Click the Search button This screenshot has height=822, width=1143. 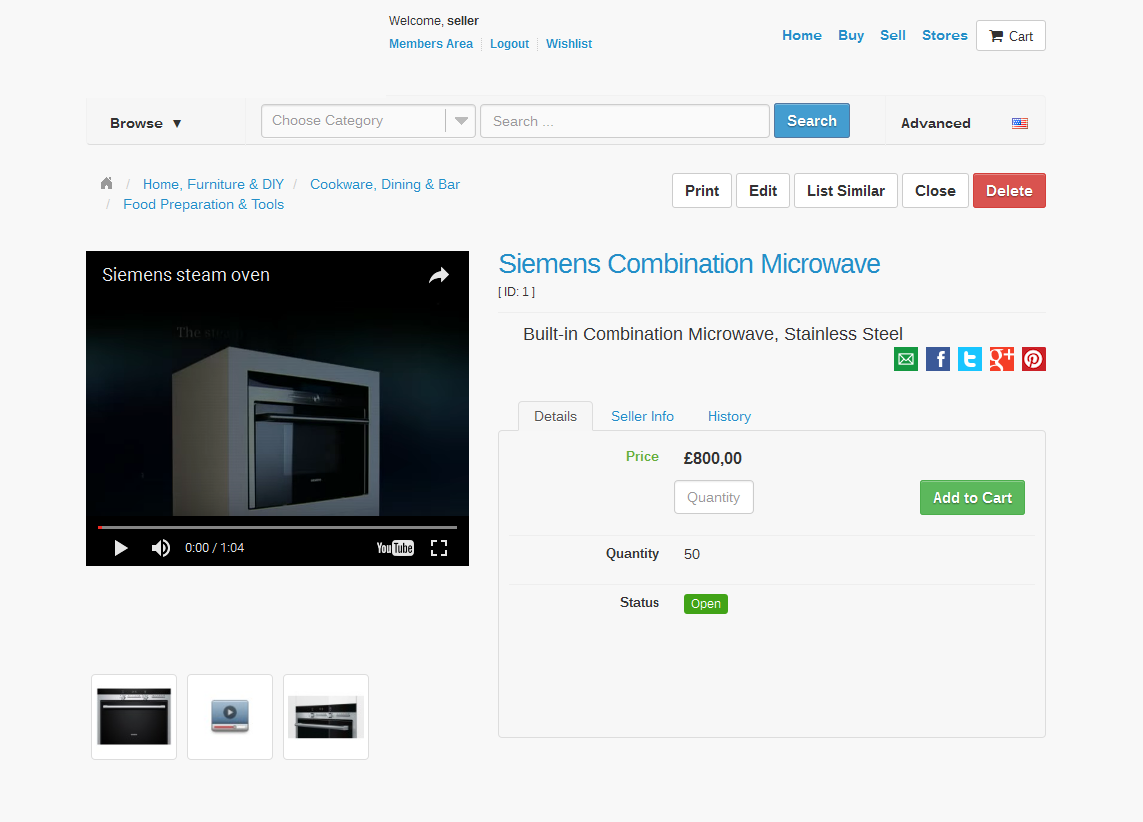coord(812,121)
